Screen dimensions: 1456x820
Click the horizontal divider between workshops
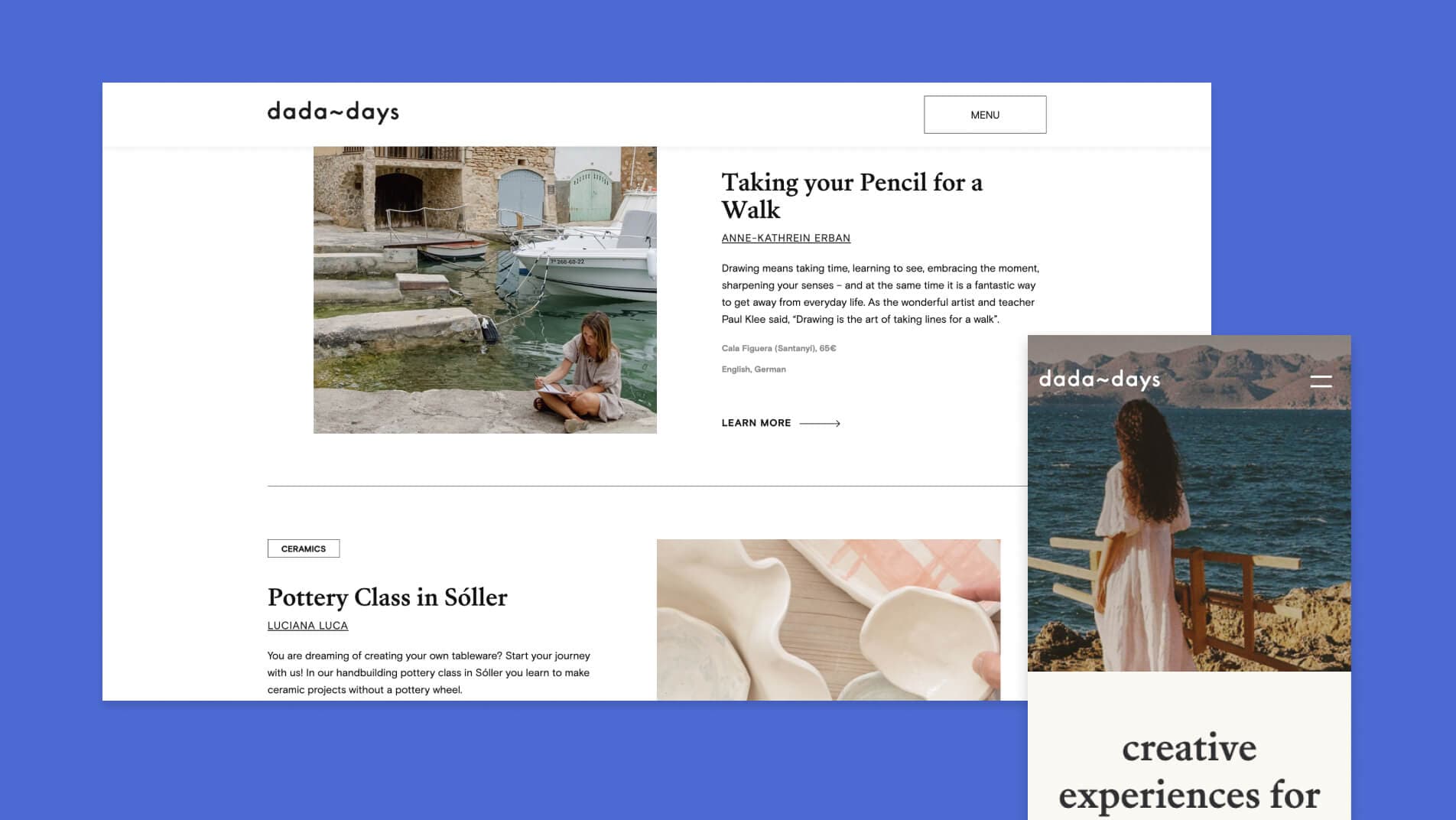point(647,486)
